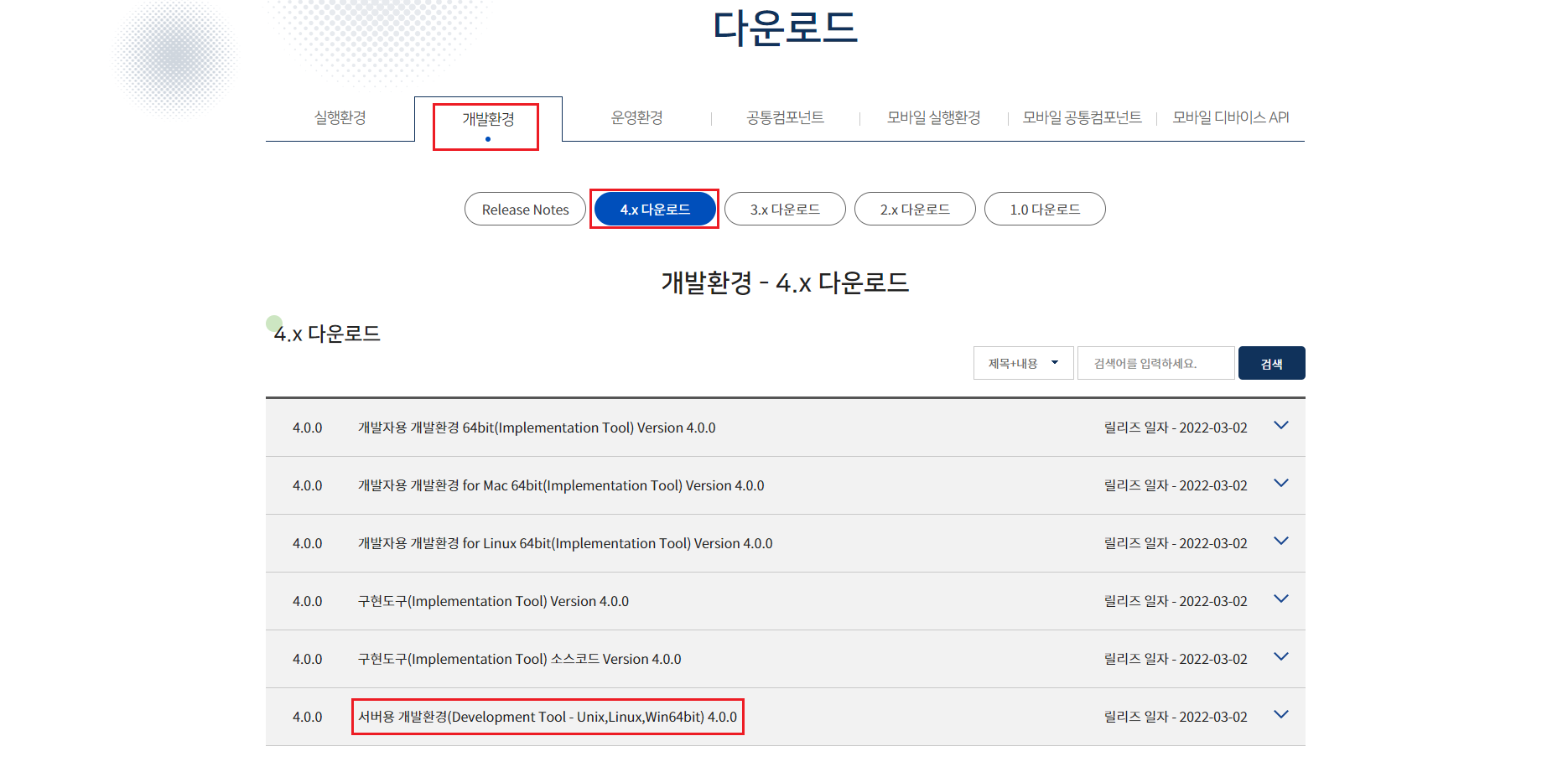Select the 개발환경 tab
Screen dimensions: 1568x767
[x=488, y=120]
